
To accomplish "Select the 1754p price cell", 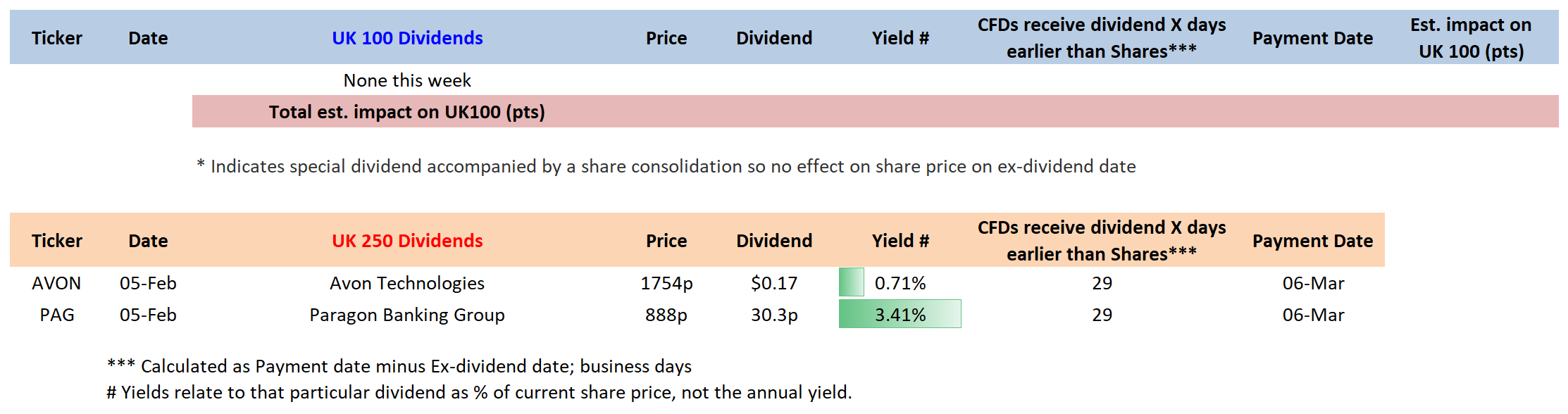I will coord(666,283).
